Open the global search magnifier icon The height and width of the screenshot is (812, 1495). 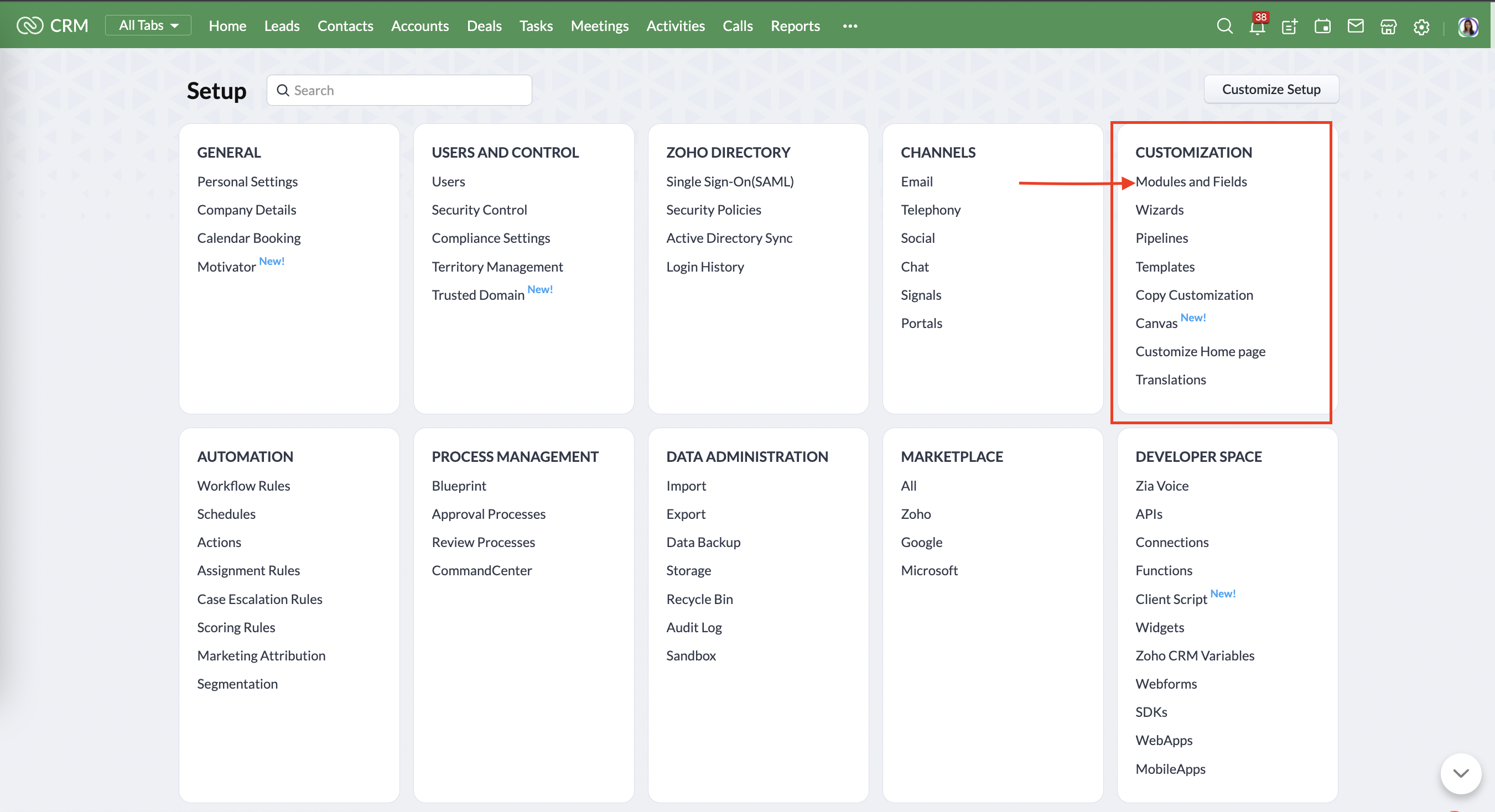(1224, 26)
